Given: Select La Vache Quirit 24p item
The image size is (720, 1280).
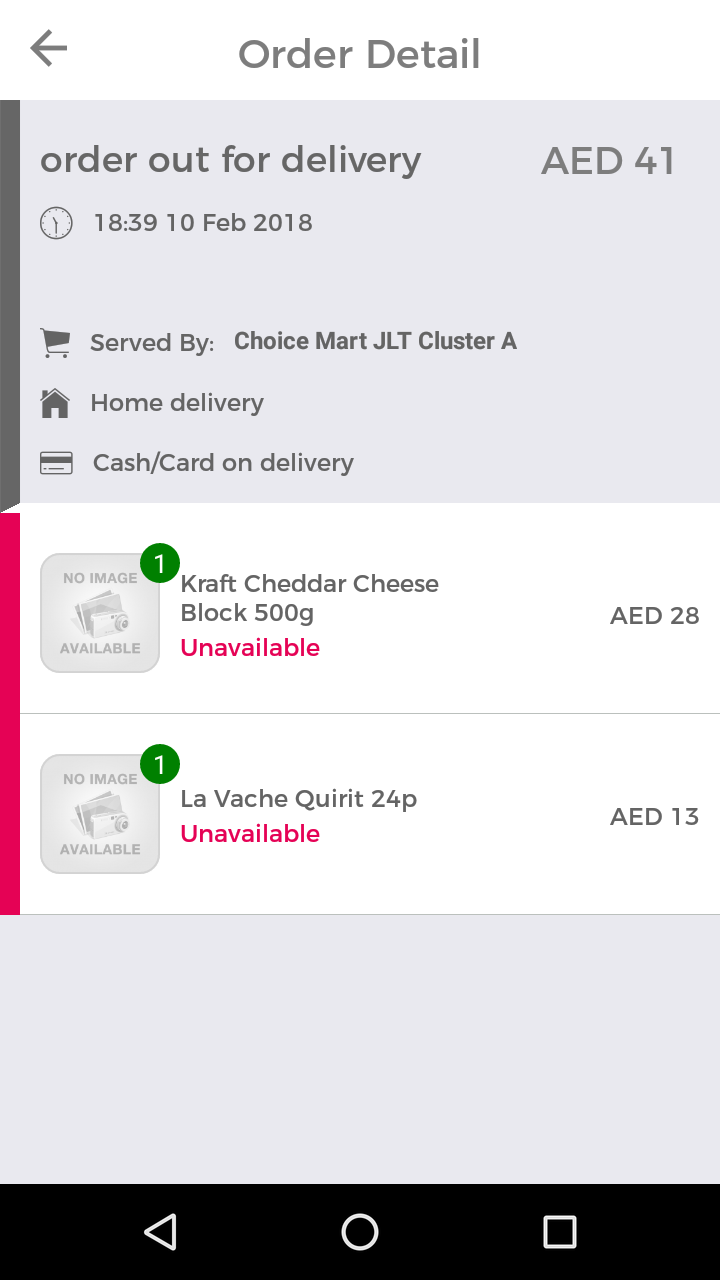Looking at the screenshot, I should (298, 799).
